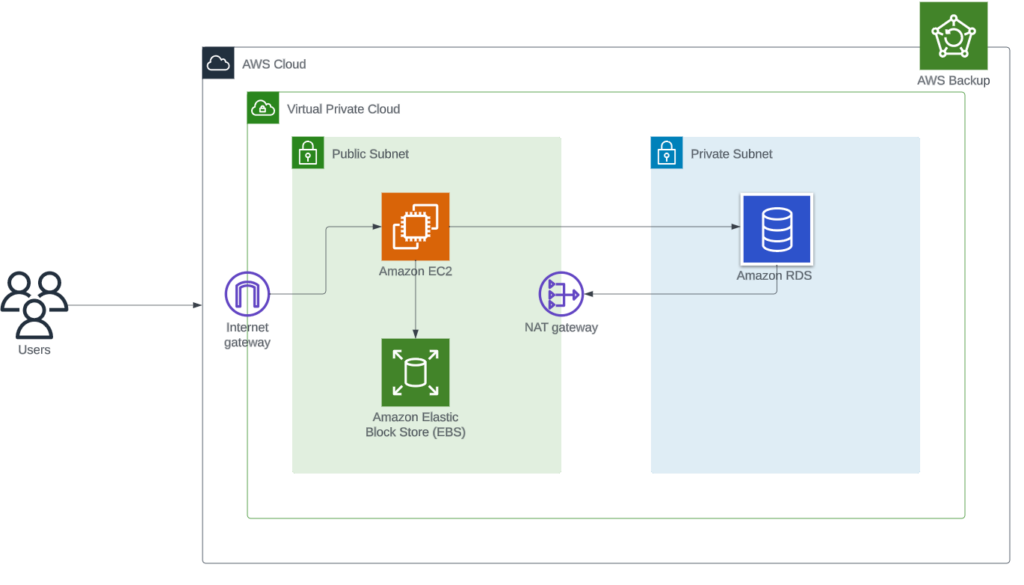Click the Virtual Private Cloud icon

[263, 108]
